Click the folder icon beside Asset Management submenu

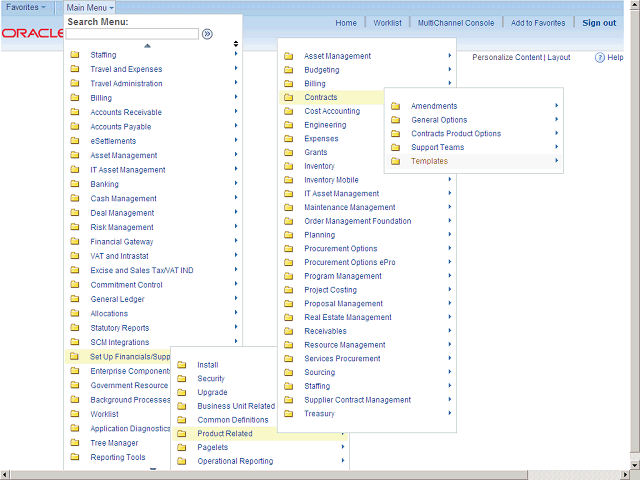[x=288, y=56]
